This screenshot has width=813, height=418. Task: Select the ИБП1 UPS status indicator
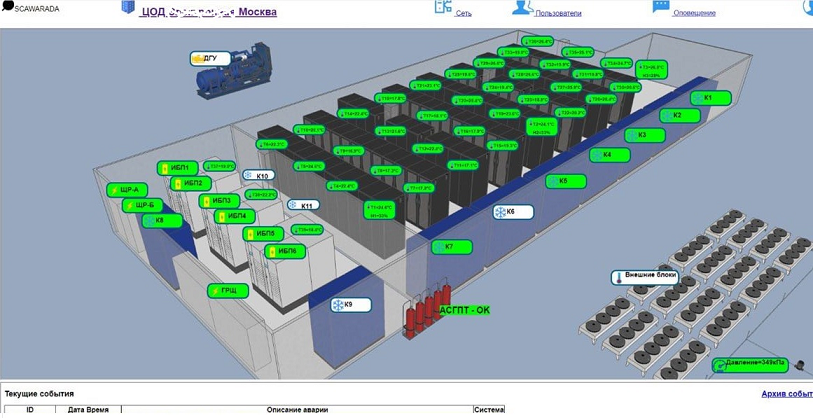(x=176, y=168)
